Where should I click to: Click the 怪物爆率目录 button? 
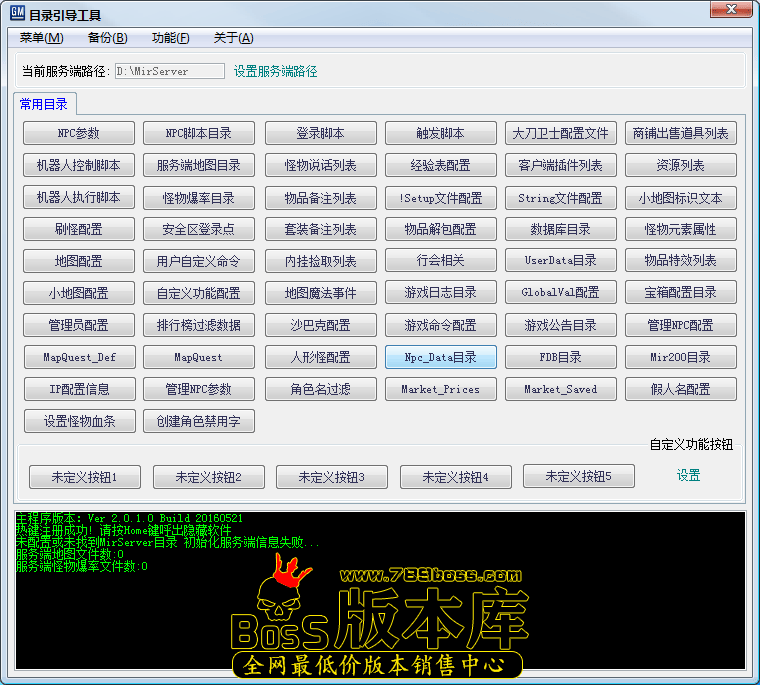[x=199, y=197]
